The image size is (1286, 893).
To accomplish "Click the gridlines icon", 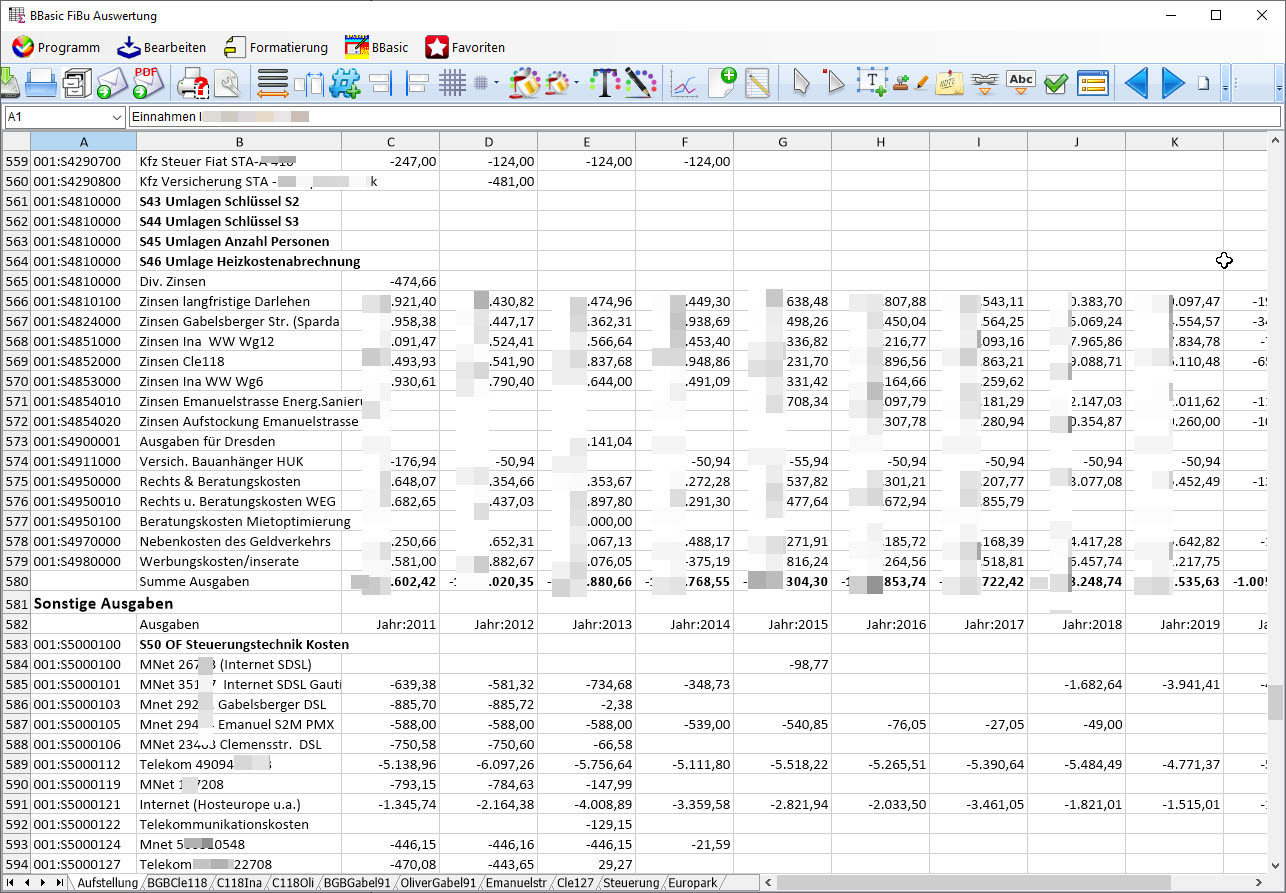I will tap(453, 84).
